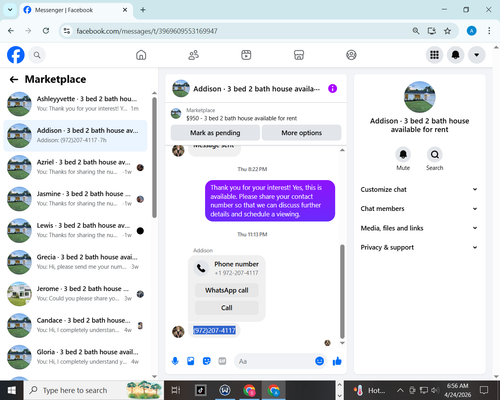
Task: Open the GIF picker icon
Action: (x=222, y=361)
